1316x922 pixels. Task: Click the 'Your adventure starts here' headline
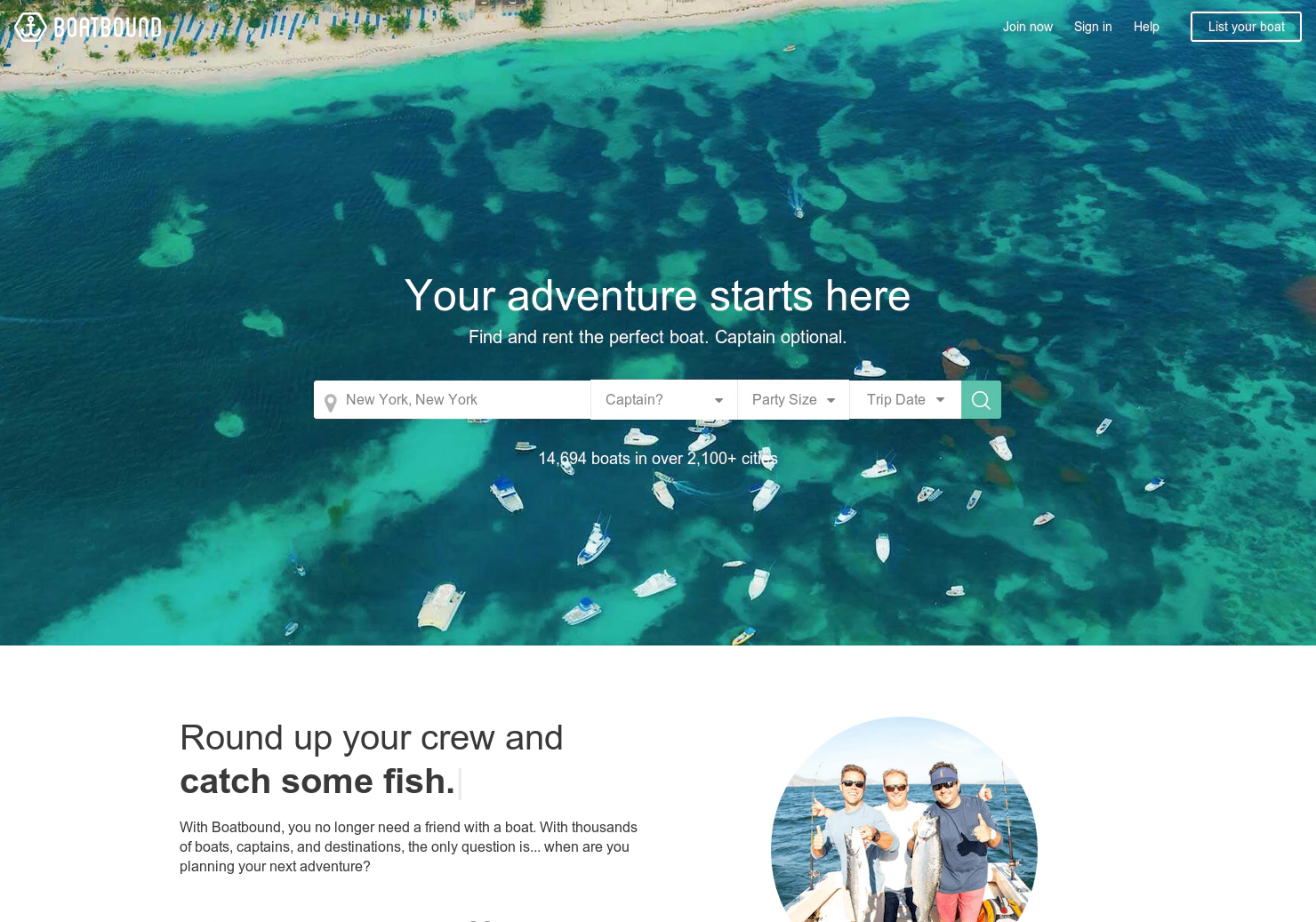coord(658,296)
